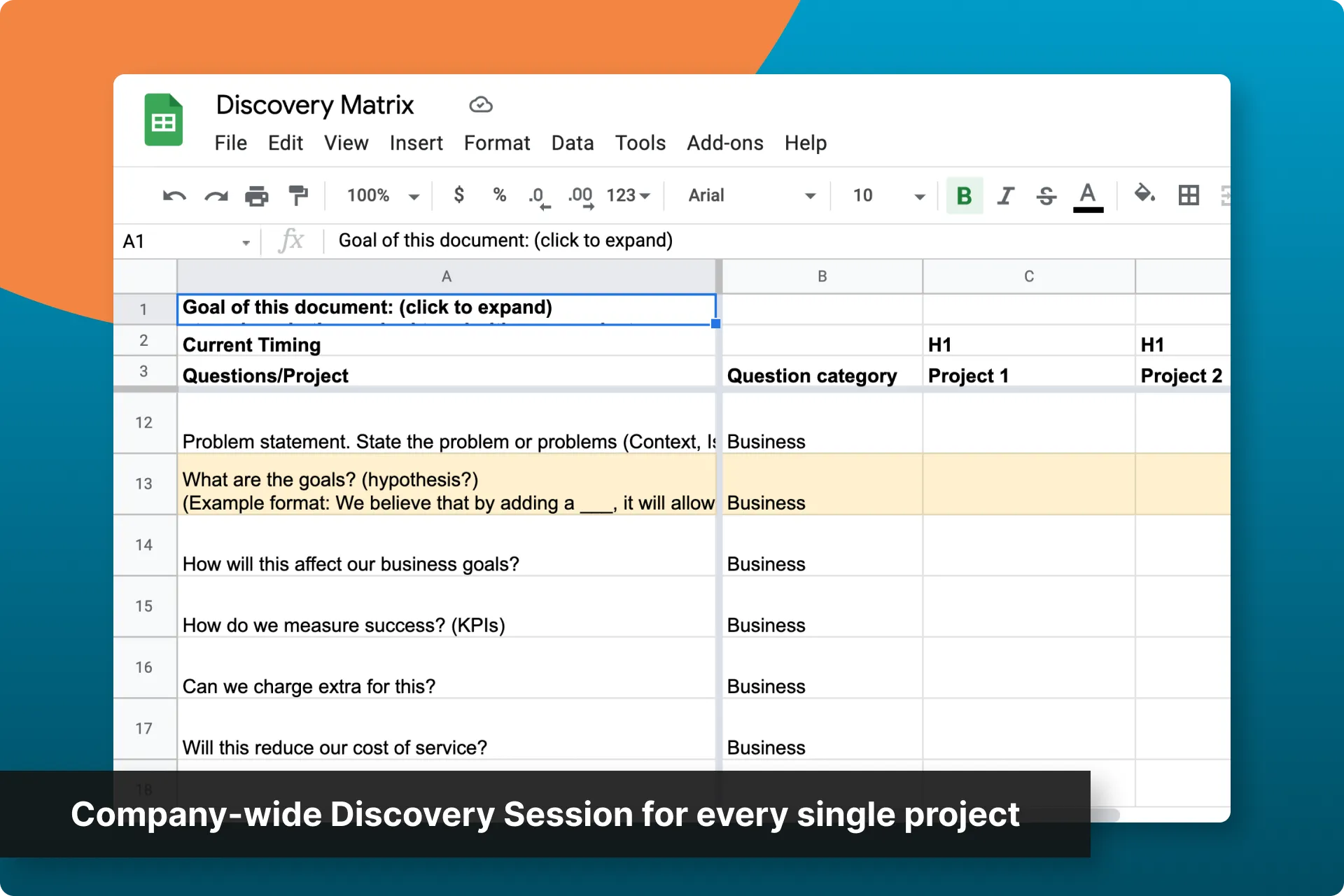The image size is (1344, 896).
Task: Click the 'What are the goals? (hypothesis?)' cell
Action: tap(447, 484)
